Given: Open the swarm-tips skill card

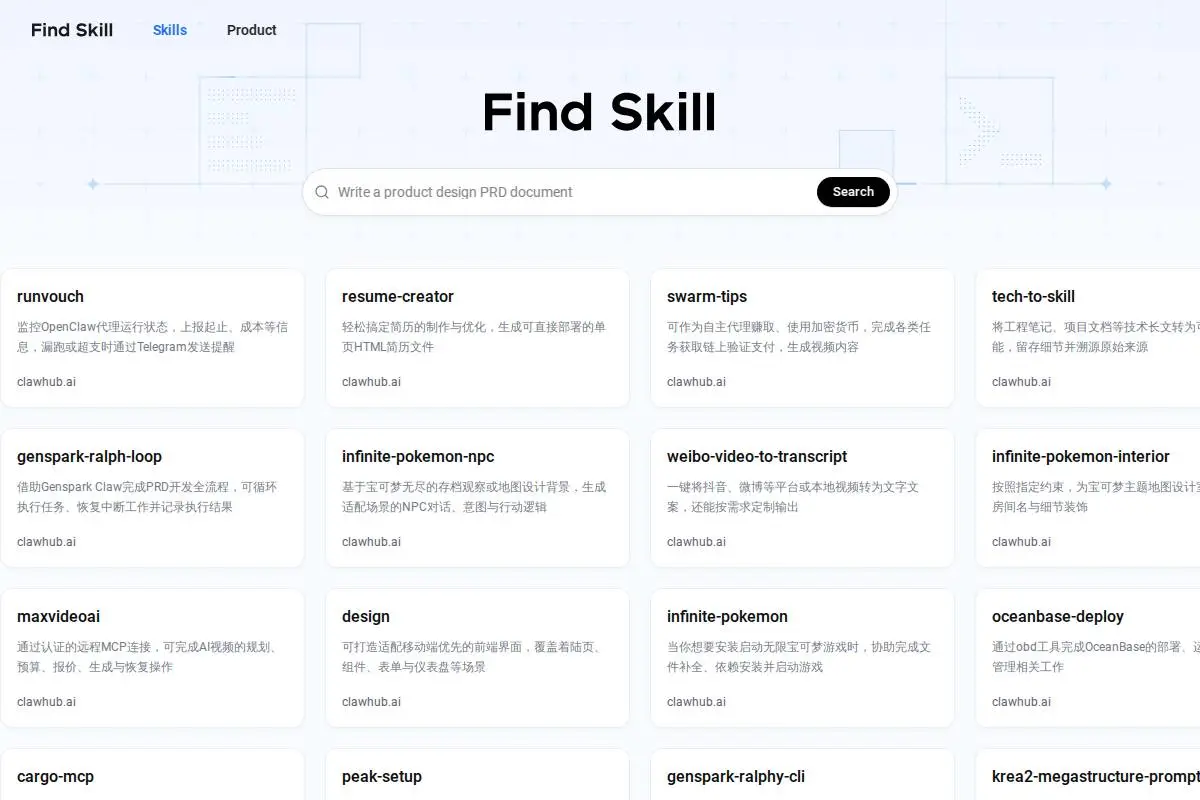Looking at the screenshot, I should (802, 338).
